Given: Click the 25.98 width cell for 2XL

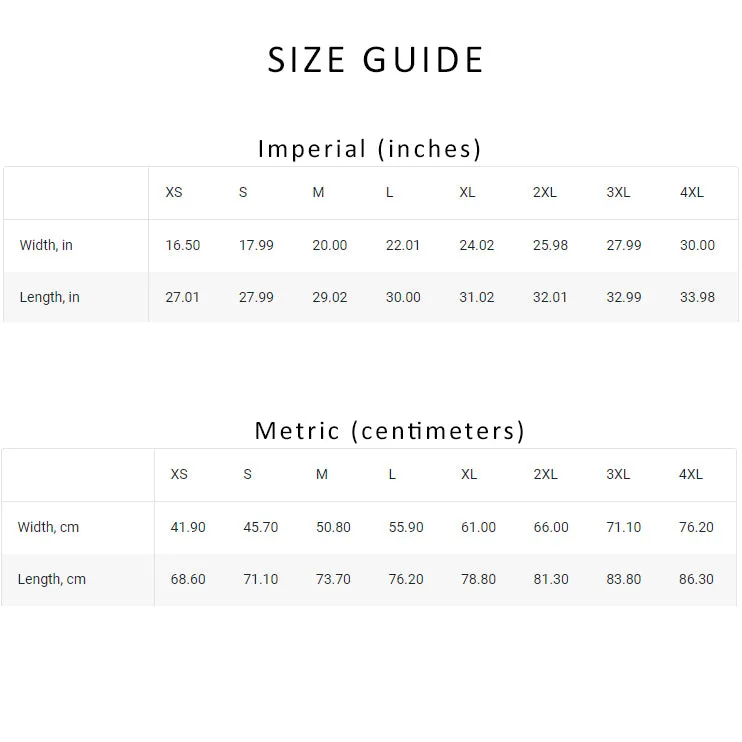Looking at the screenshot, I should click(550, 245).
